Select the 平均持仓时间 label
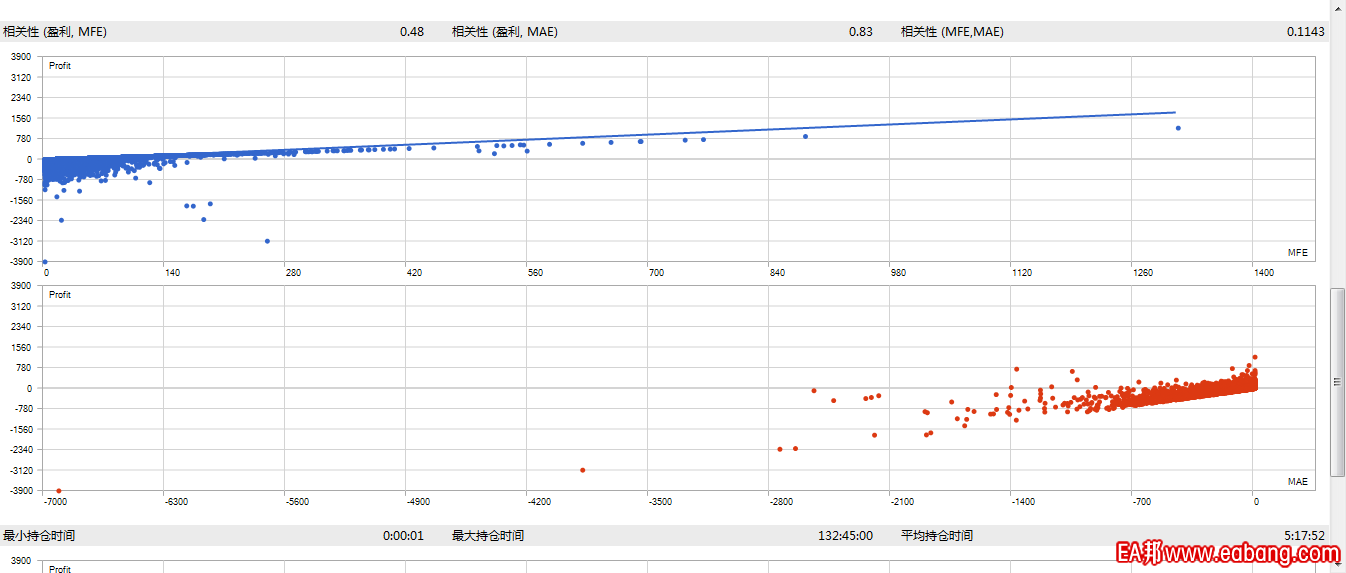 pos(937,536)
